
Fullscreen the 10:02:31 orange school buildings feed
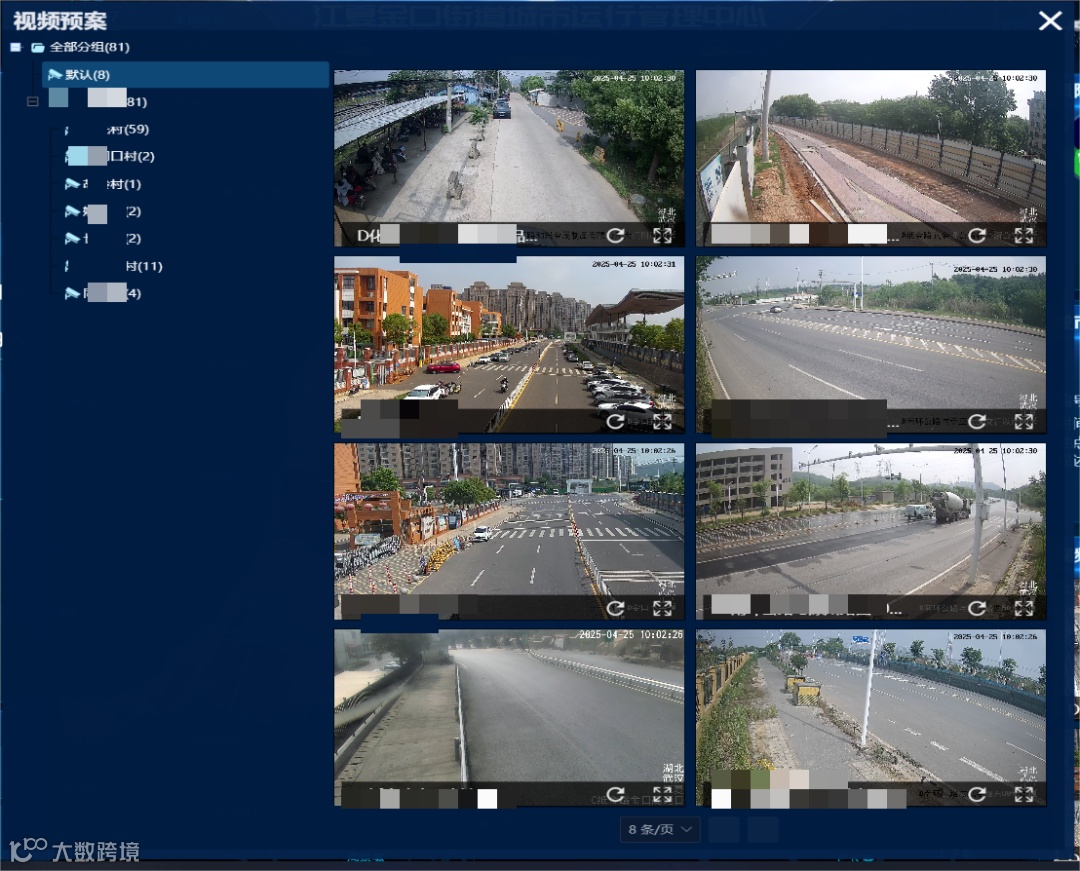click(x=662, y=421)
